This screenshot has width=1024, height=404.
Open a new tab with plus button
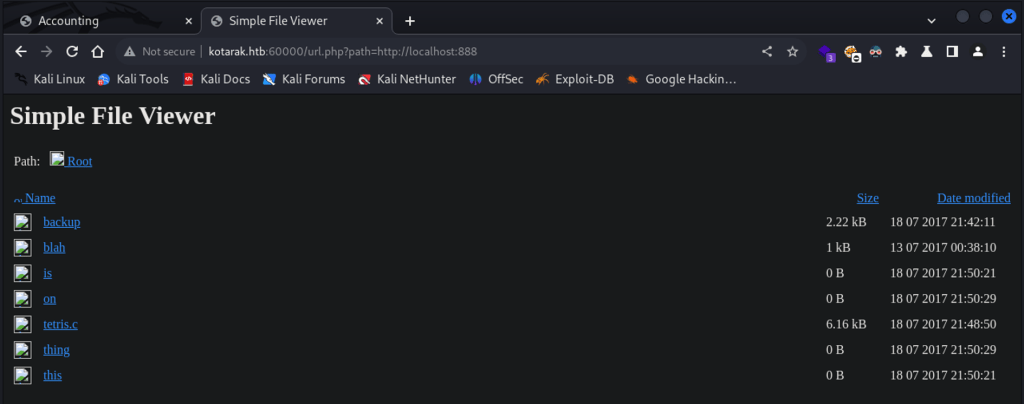click(410, 21)
